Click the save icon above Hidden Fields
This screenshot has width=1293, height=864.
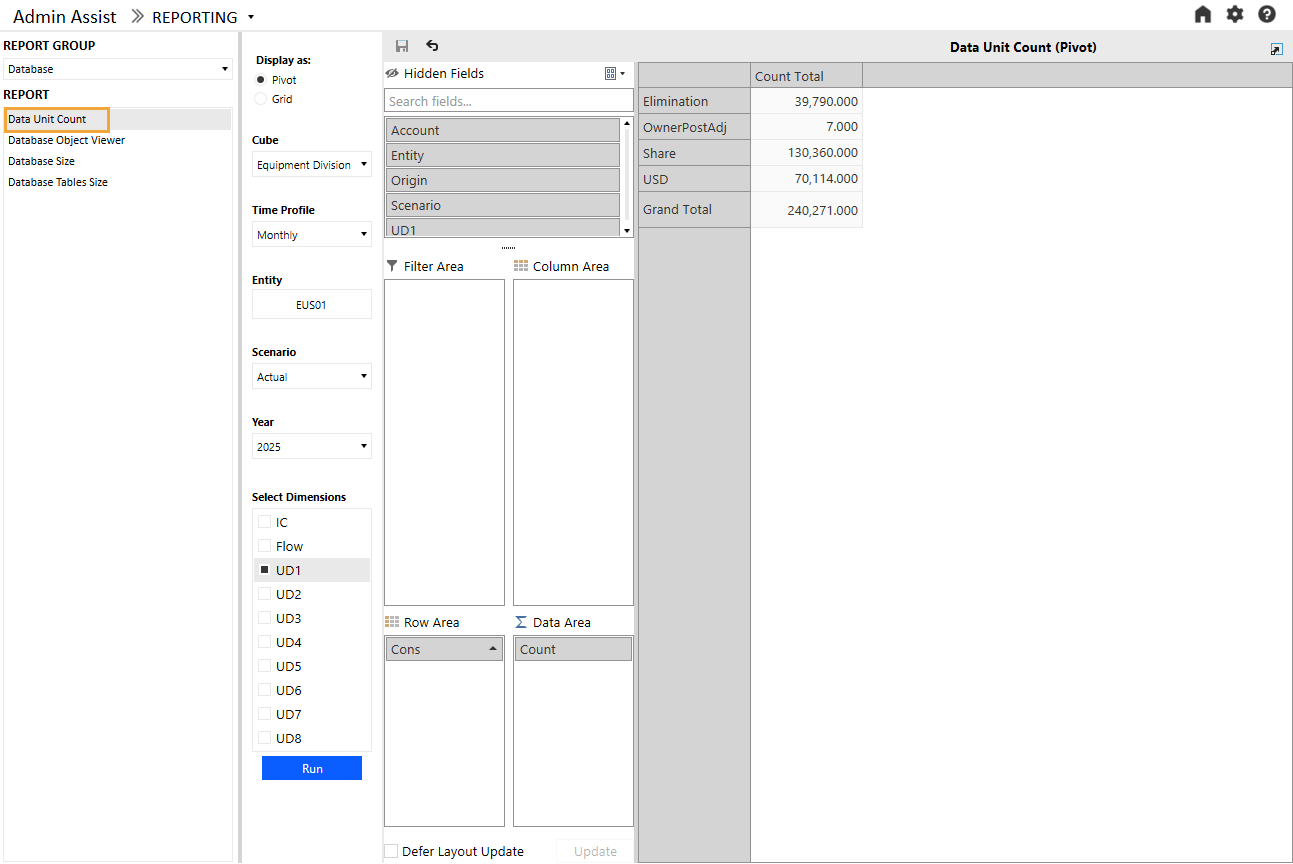402,46
